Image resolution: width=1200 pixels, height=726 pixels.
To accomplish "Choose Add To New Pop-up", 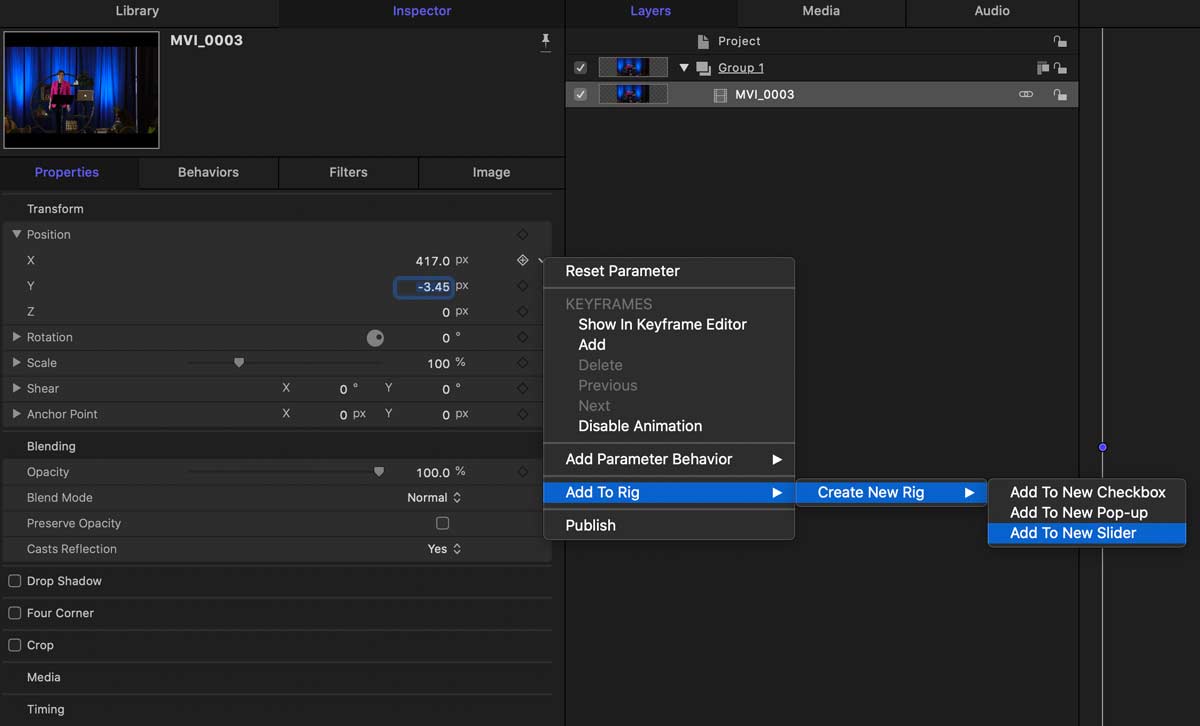I will click(1087, 512).
